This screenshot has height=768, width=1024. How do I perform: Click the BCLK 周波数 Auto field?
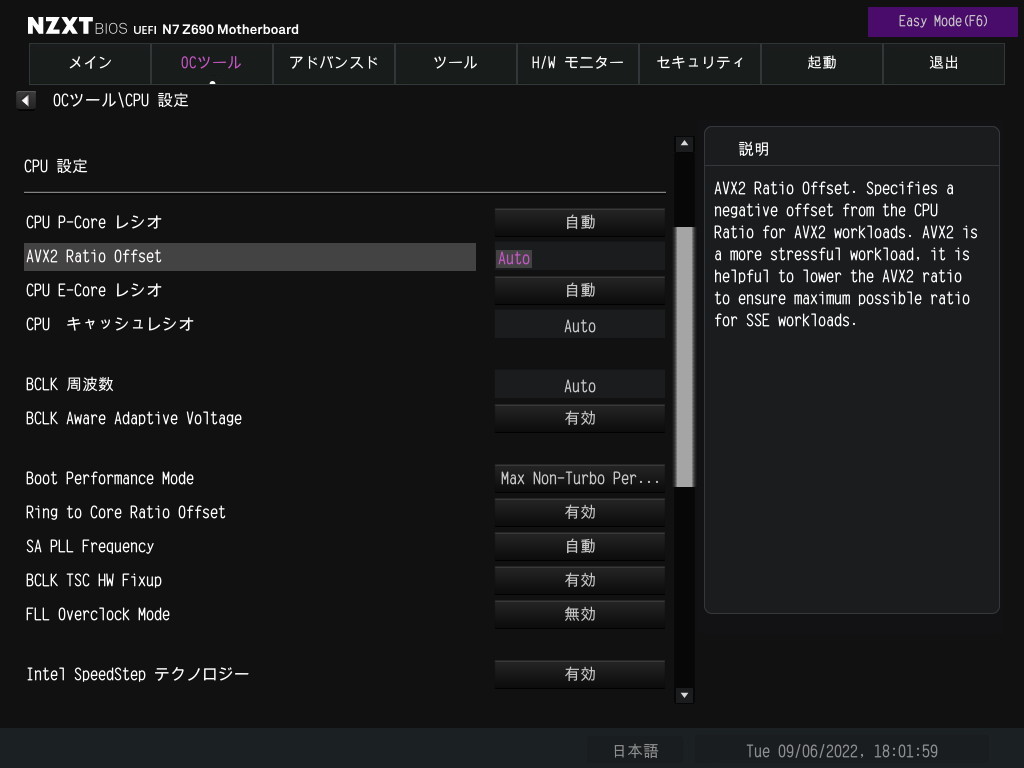point(580,385)
